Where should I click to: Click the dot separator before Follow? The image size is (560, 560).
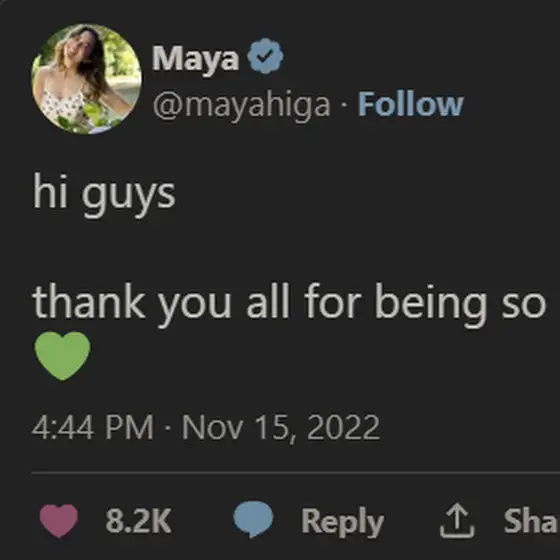click(344, 106)
